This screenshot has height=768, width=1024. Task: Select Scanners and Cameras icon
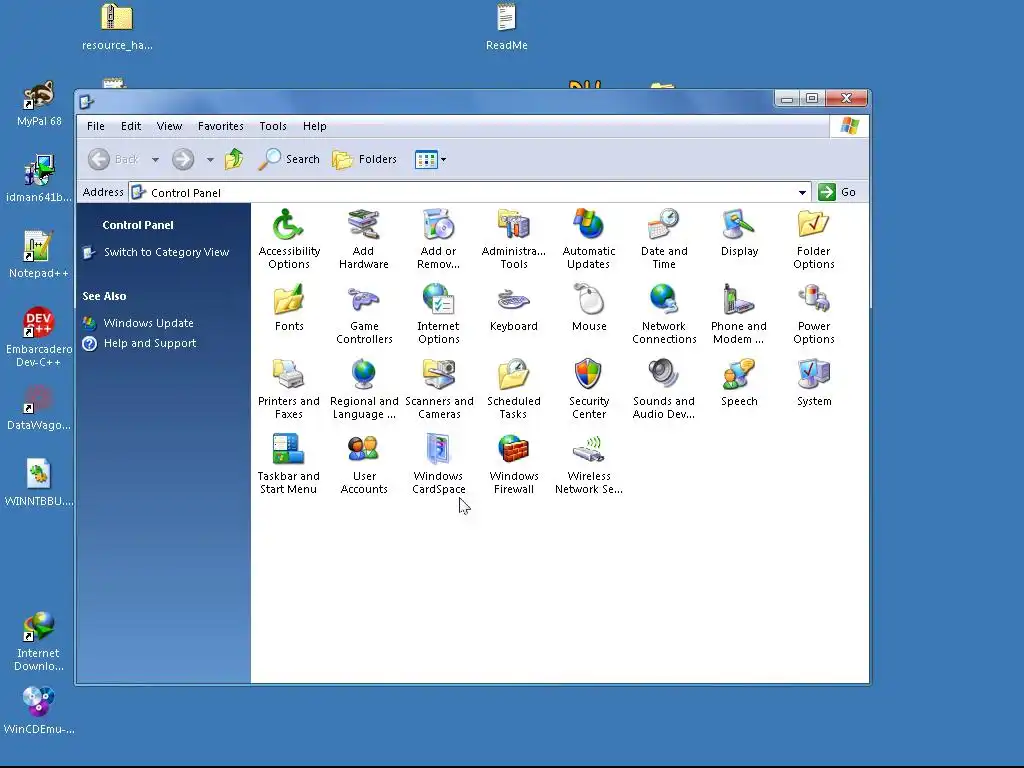pyautogui.click(x=439, y=389)
